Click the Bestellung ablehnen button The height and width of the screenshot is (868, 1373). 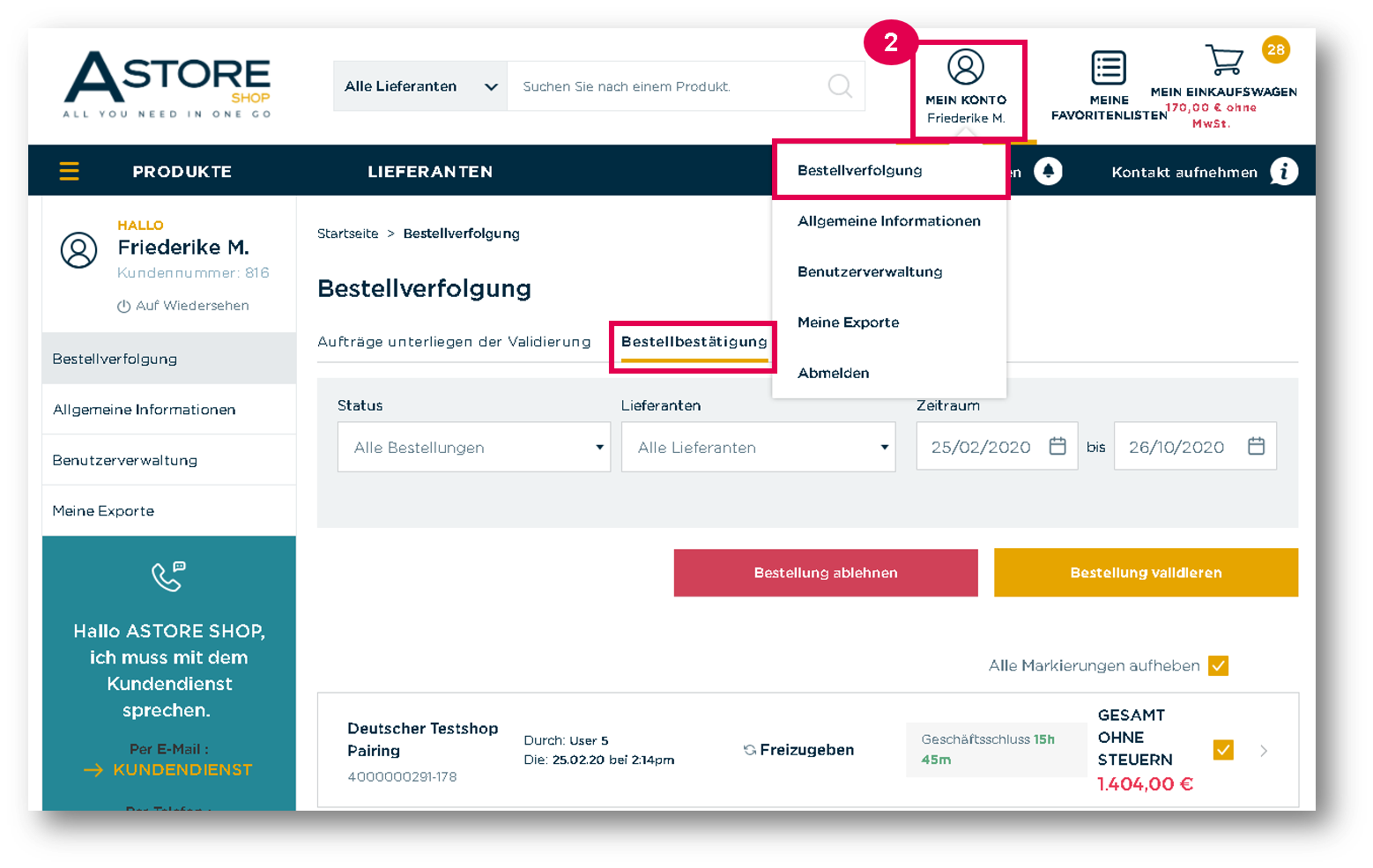(x=826, y=573)
